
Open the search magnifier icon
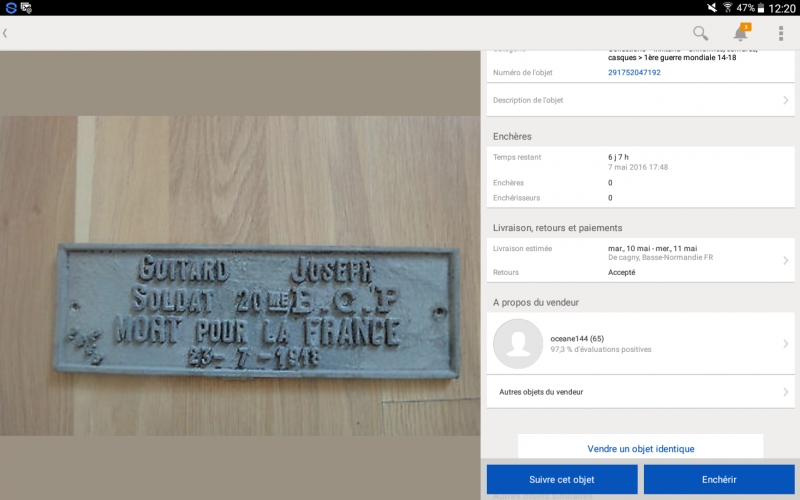[701, 33]
